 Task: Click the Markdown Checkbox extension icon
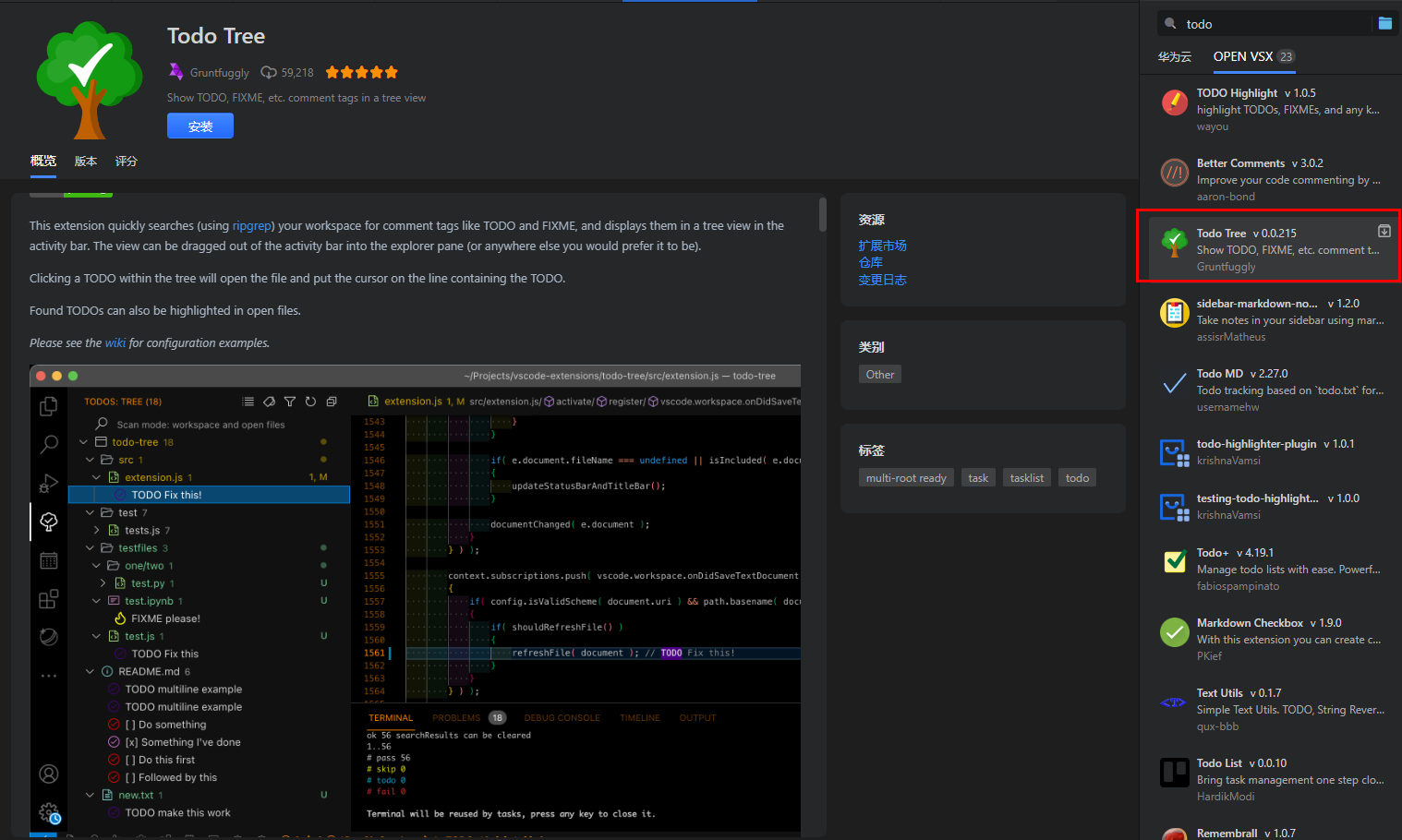click(x=1174, y=631)
